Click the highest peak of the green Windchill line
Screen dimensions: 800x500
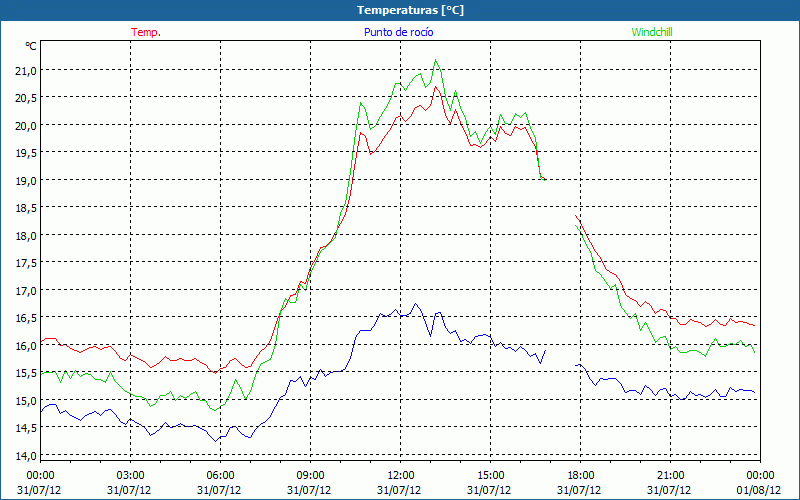tap(436, 61)
